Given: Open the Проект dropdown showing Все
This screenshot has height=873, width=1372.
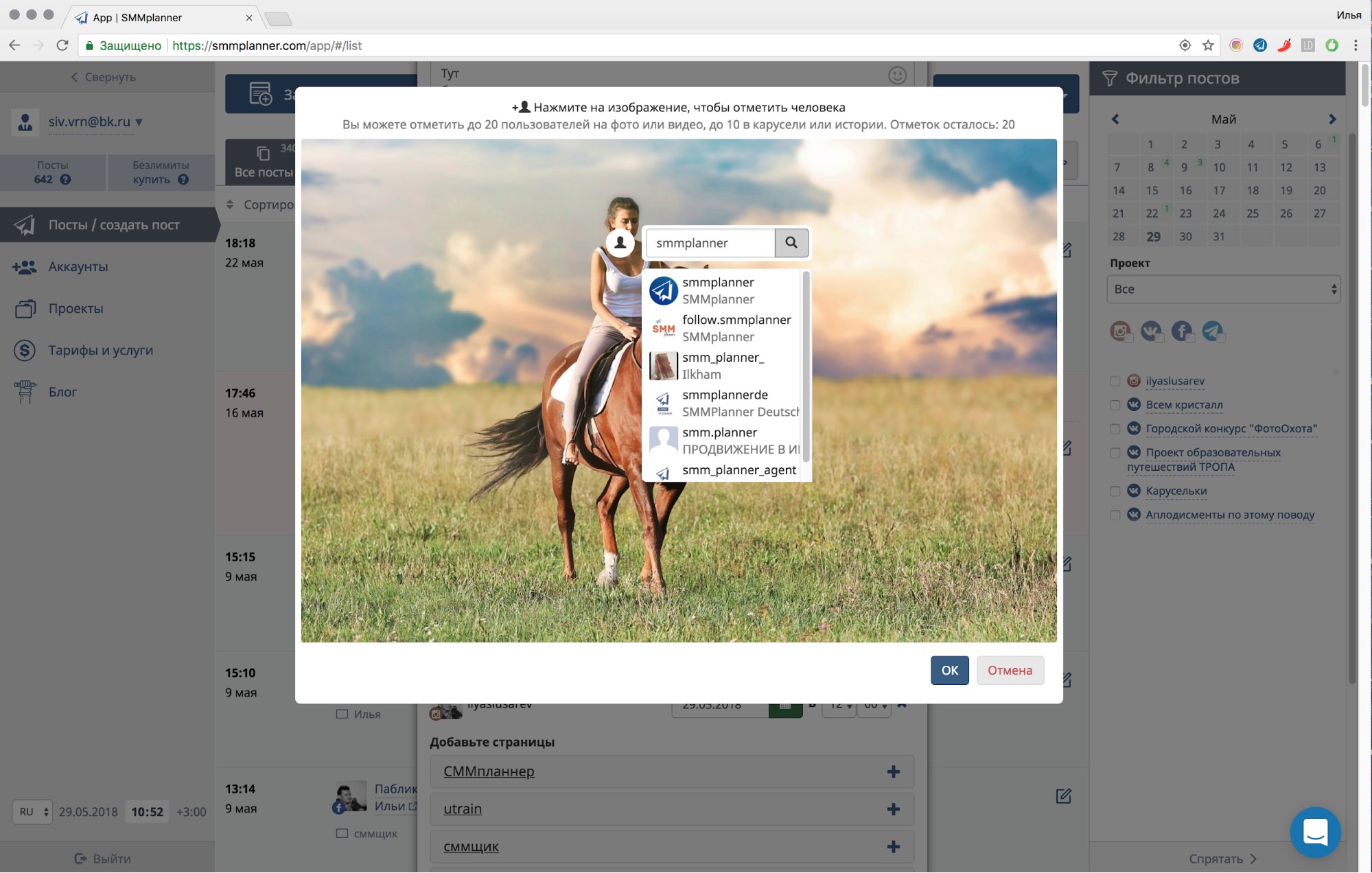Looking at the screenshot, I should tap(1223, 289).
